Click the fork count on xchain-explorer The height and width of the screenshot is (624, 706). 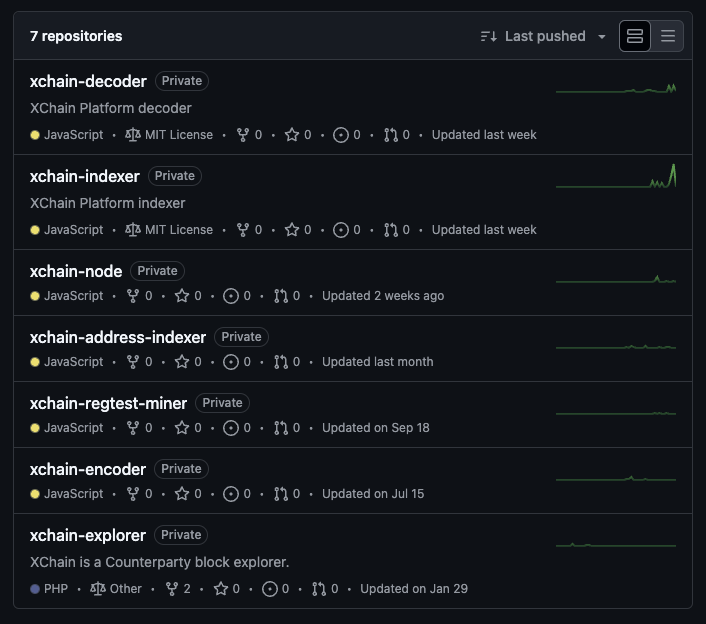pos(187,589)
